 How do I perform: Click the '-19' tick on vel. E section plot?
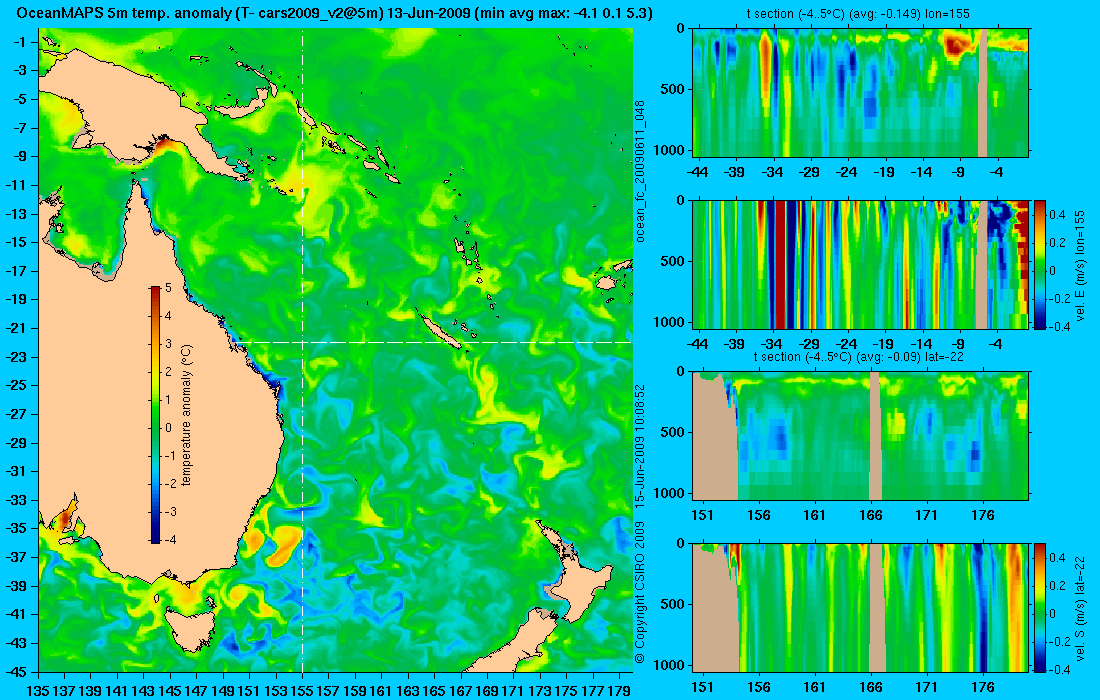point(884,344)
